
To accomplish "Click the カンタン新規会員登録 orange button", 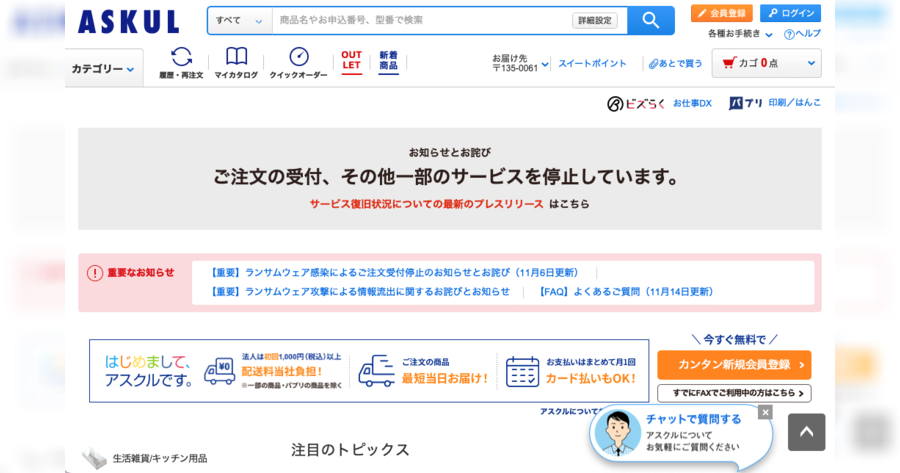I will (733, 365).
